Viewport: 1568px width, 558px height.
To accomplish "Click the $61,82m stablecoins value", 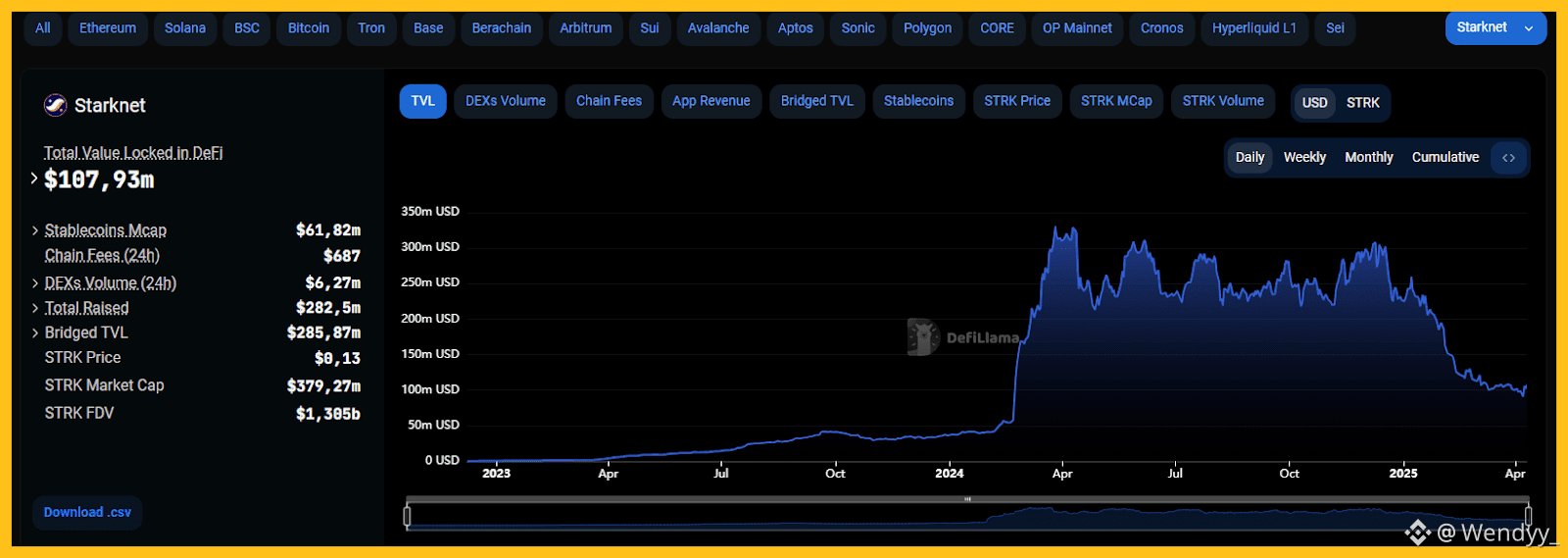I will (328, 230).
